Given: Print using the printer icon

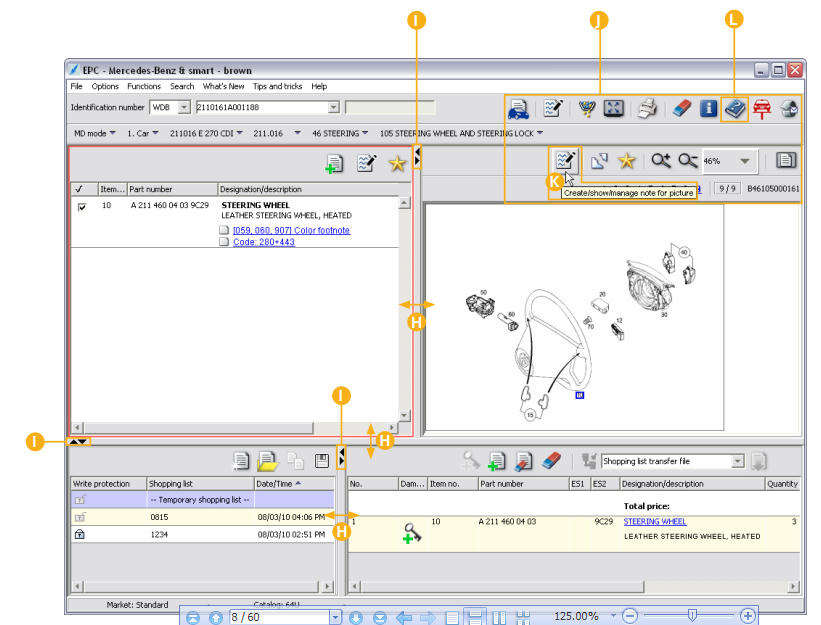Looking at the screenshot, I should click(647, 109).
